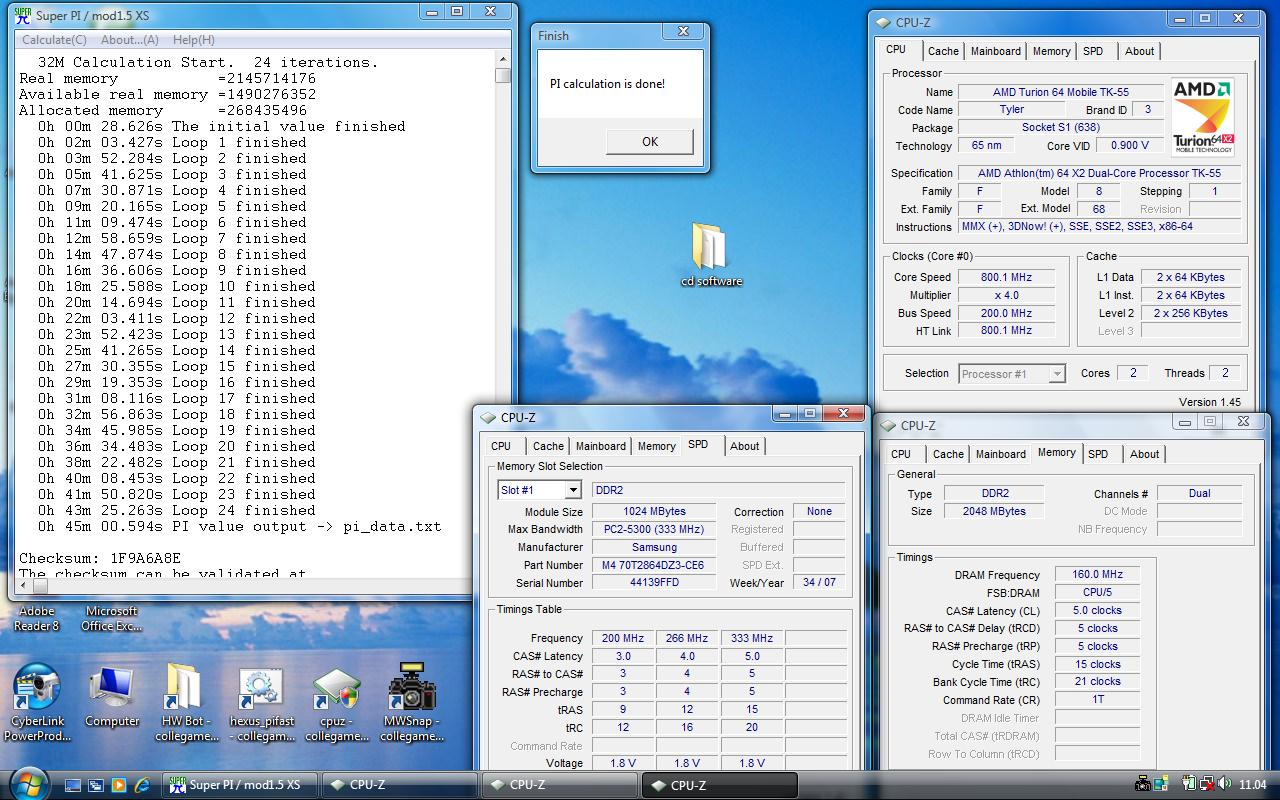Open the cd software desktop folder
The image size is (1280, 800).
tap(711, 255)
